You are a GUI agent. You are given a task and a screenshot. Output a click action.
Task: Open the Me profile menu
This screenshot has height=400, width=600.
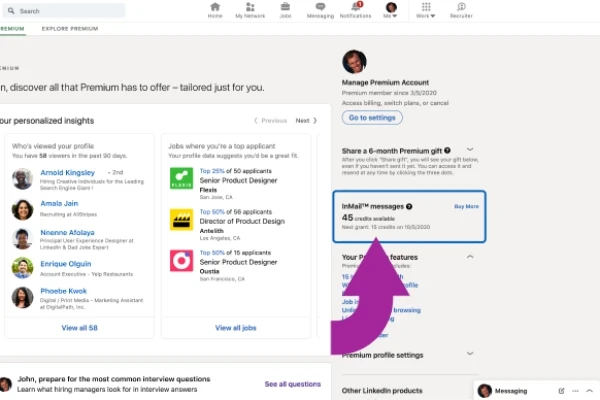[x=391, y=10]
